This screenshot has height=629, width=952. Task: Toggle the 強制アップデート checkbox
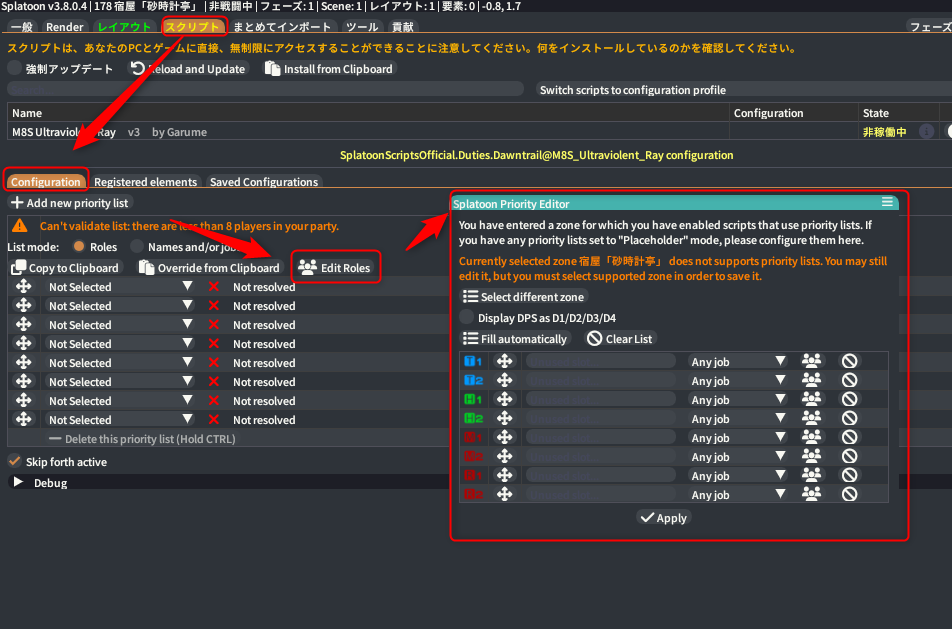(15, 68)
